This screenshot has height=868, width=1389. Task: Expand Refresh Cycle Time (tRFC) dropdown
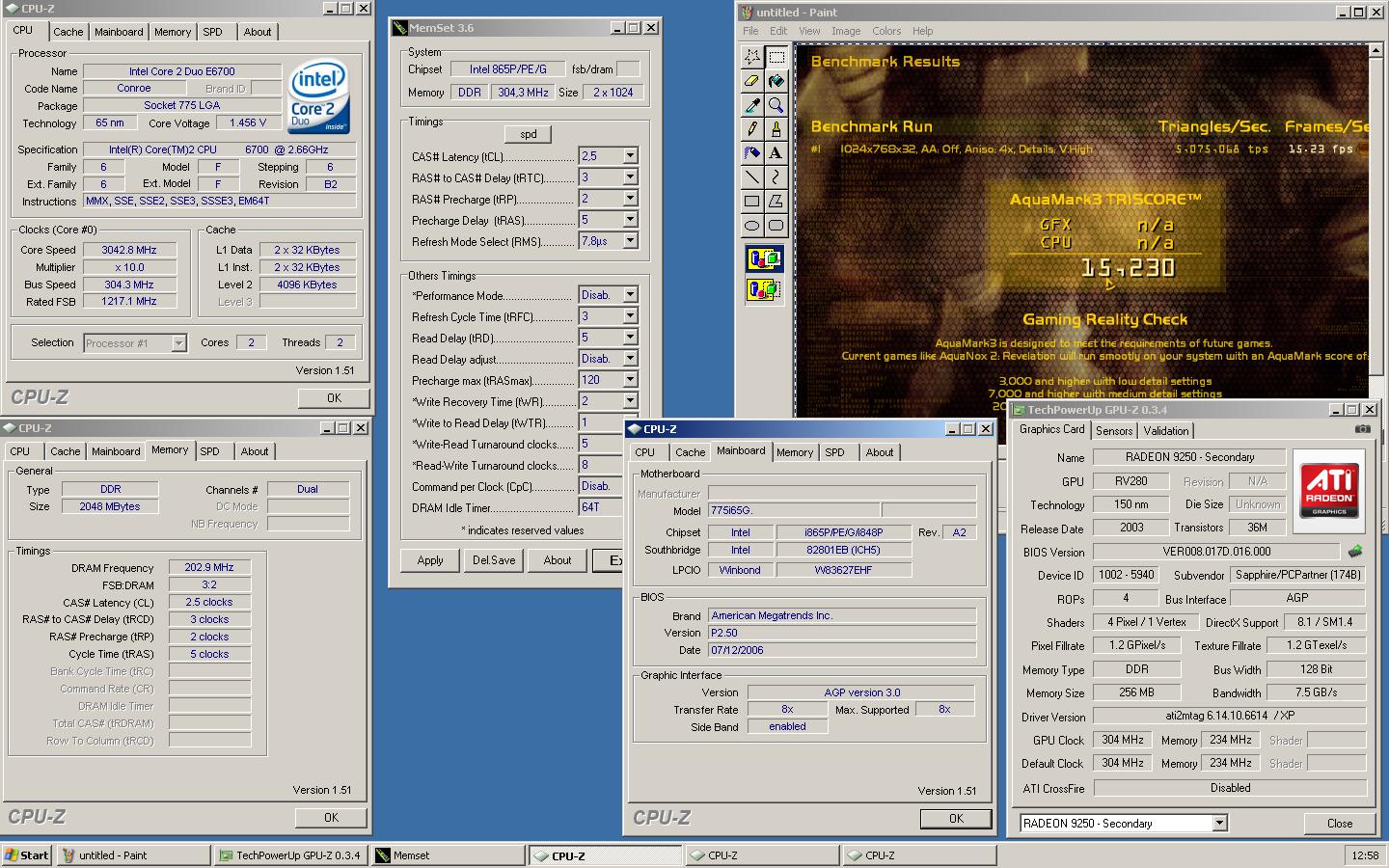coord(630,316)
